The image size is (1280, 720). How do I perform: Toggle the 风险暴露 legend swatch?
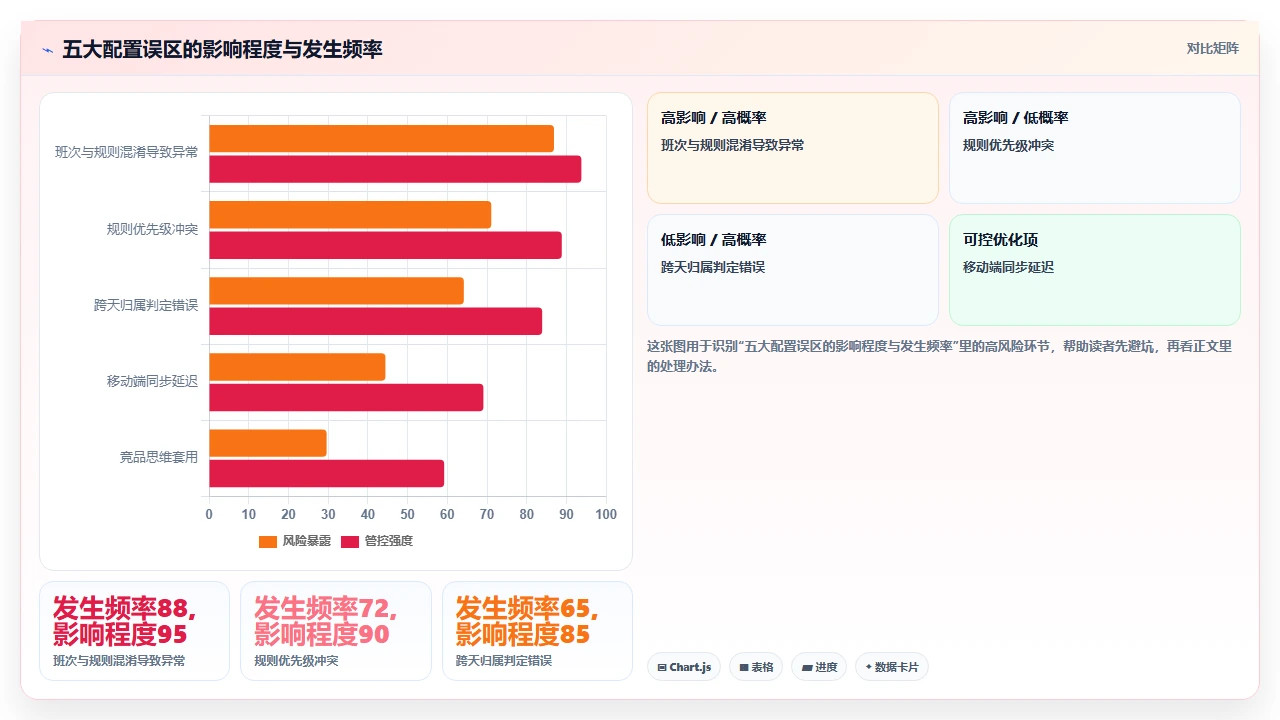(268, 541)
